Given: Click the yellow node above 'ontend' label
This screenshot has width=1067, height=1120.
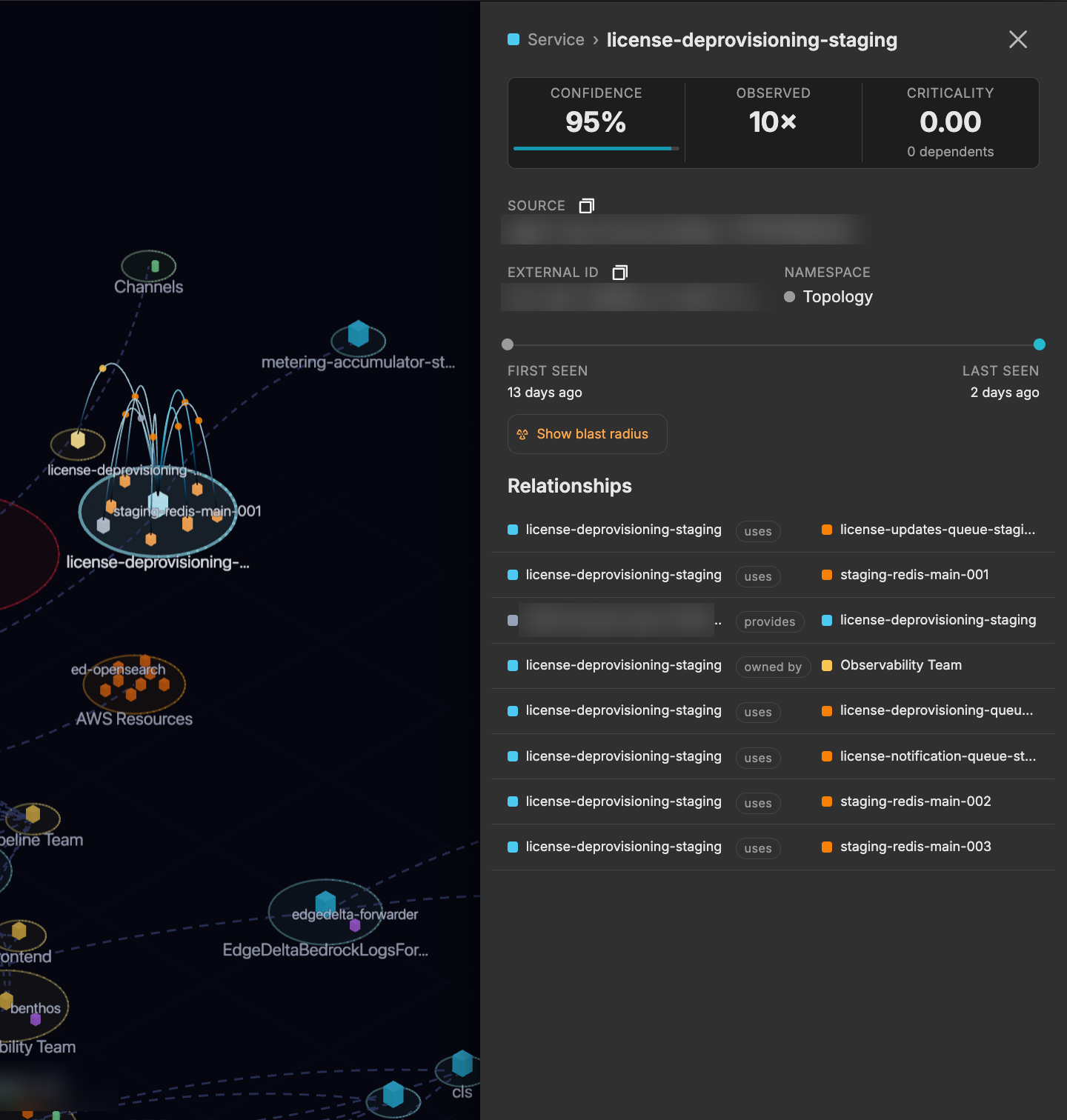Looking at the screenshot, I should 19,930.
